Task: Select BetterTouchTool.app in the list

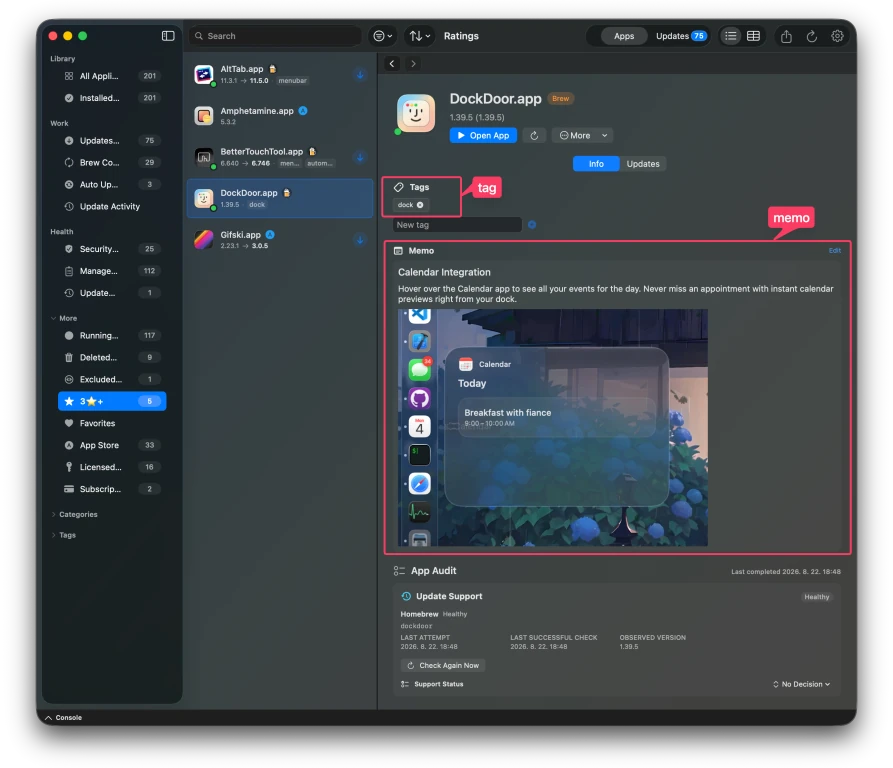Action: coord(280,157)
